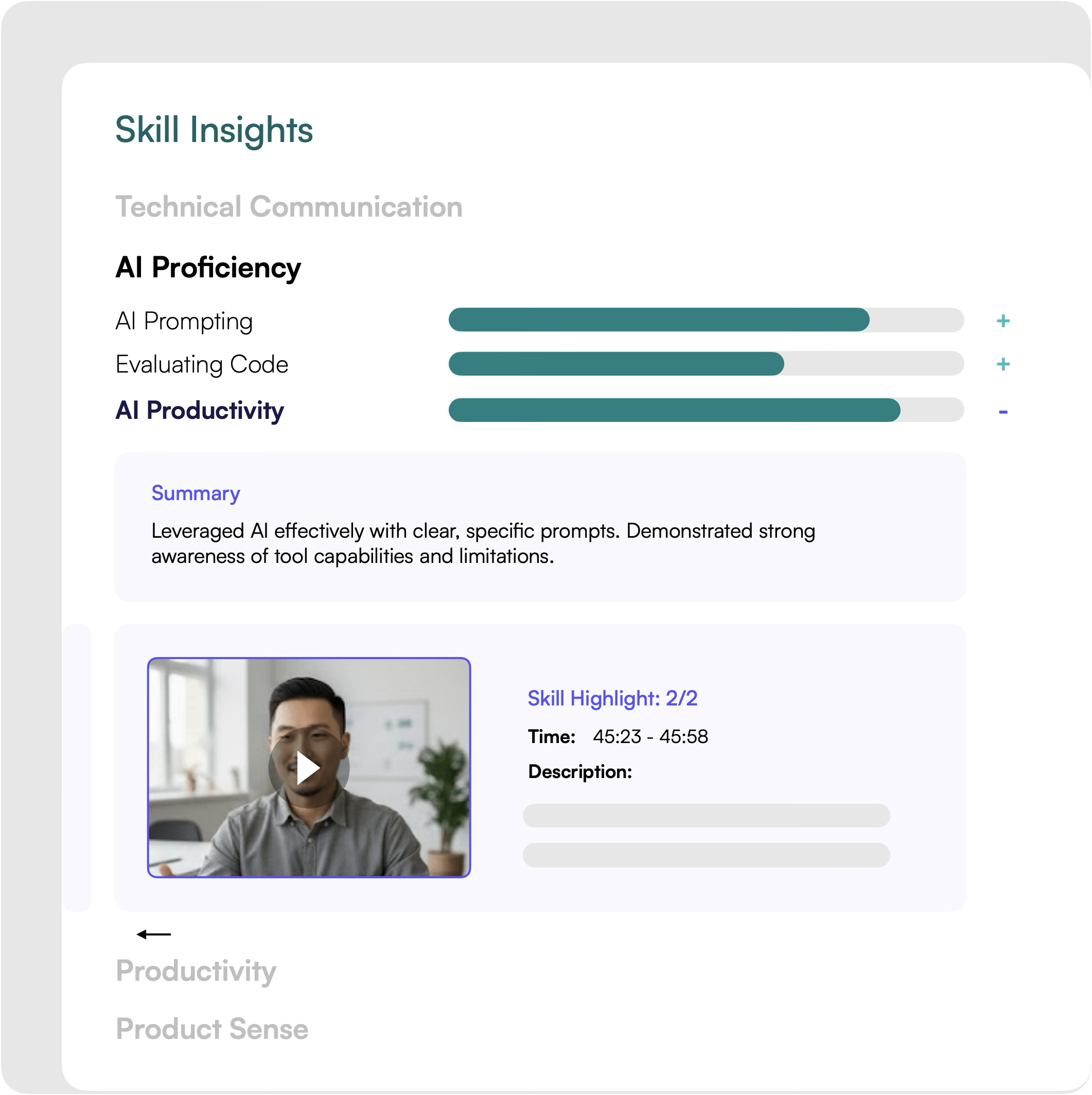The width and height of the screenshot is (1092, 1095).
Task: Click the AI Prompting skill label
Action: pyautogui.click(x=184, y=322)
